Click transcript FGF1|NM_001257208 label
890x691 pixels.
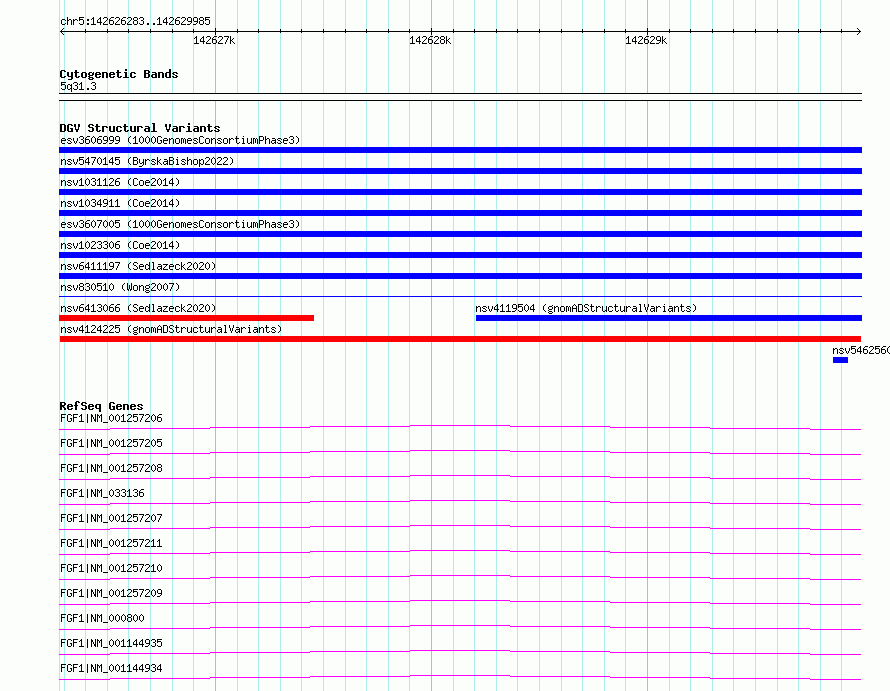point(111,468)
